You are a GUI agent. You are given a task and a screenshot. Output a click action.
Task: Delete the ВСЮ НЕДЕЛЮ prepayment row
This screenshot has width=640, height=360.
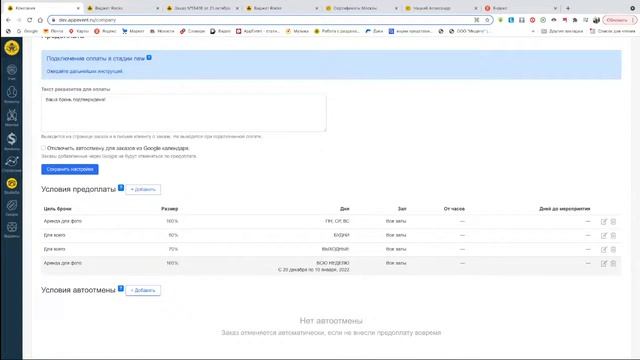pyautogui.click(x=613, y=264)
